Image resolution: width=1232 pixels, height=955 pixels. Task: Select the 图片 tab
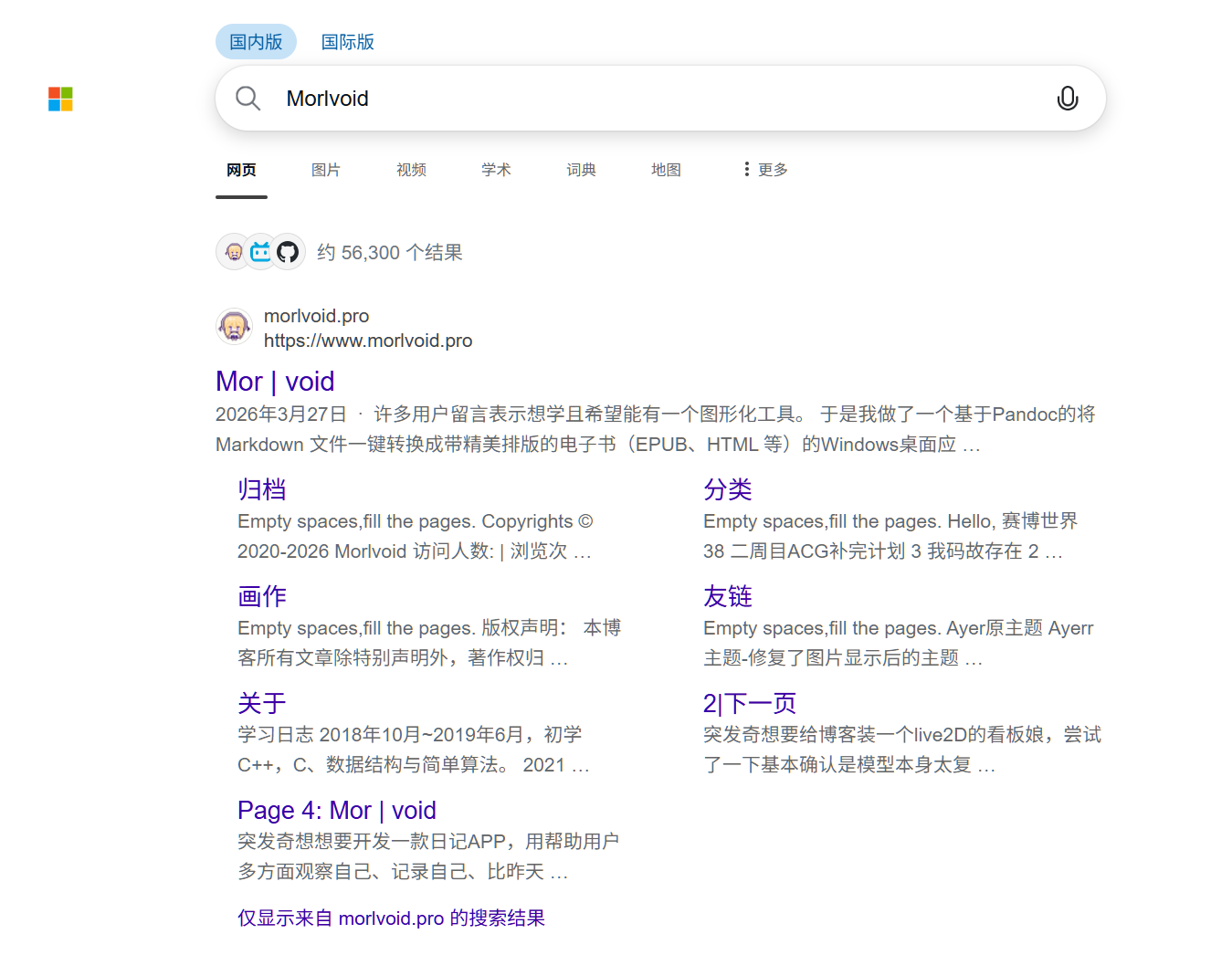(x=325, y=170)
